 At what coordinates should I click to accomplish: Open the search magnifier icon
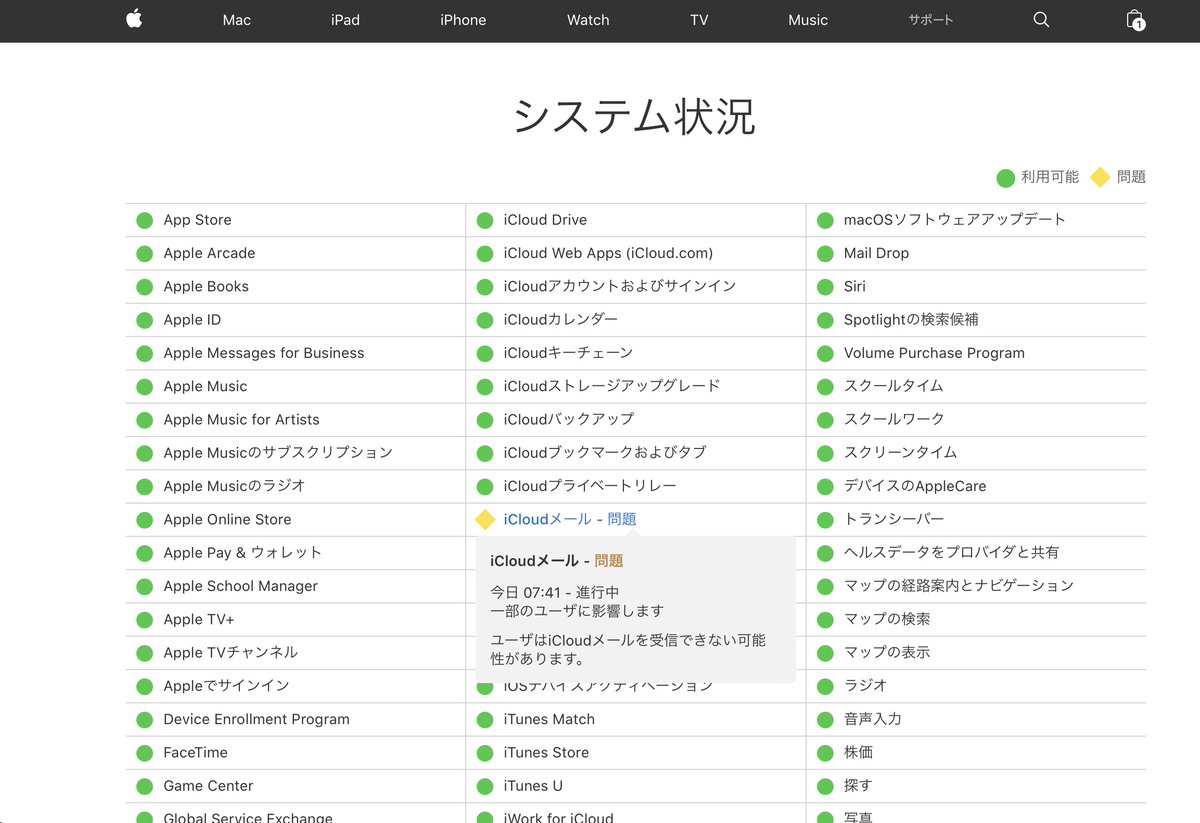[x=1041, y=20]
